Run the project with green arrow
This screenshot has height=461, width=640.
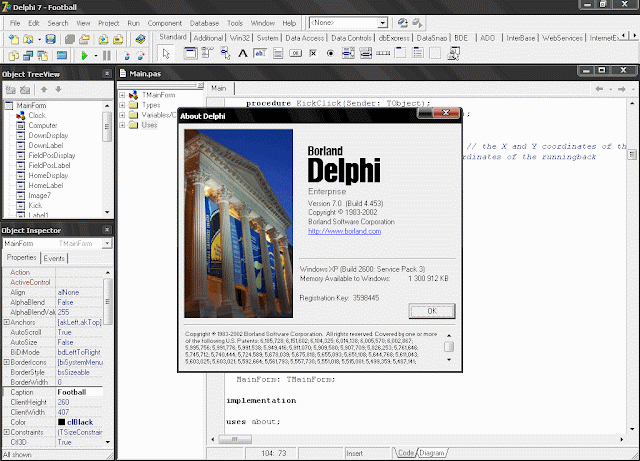84,55
